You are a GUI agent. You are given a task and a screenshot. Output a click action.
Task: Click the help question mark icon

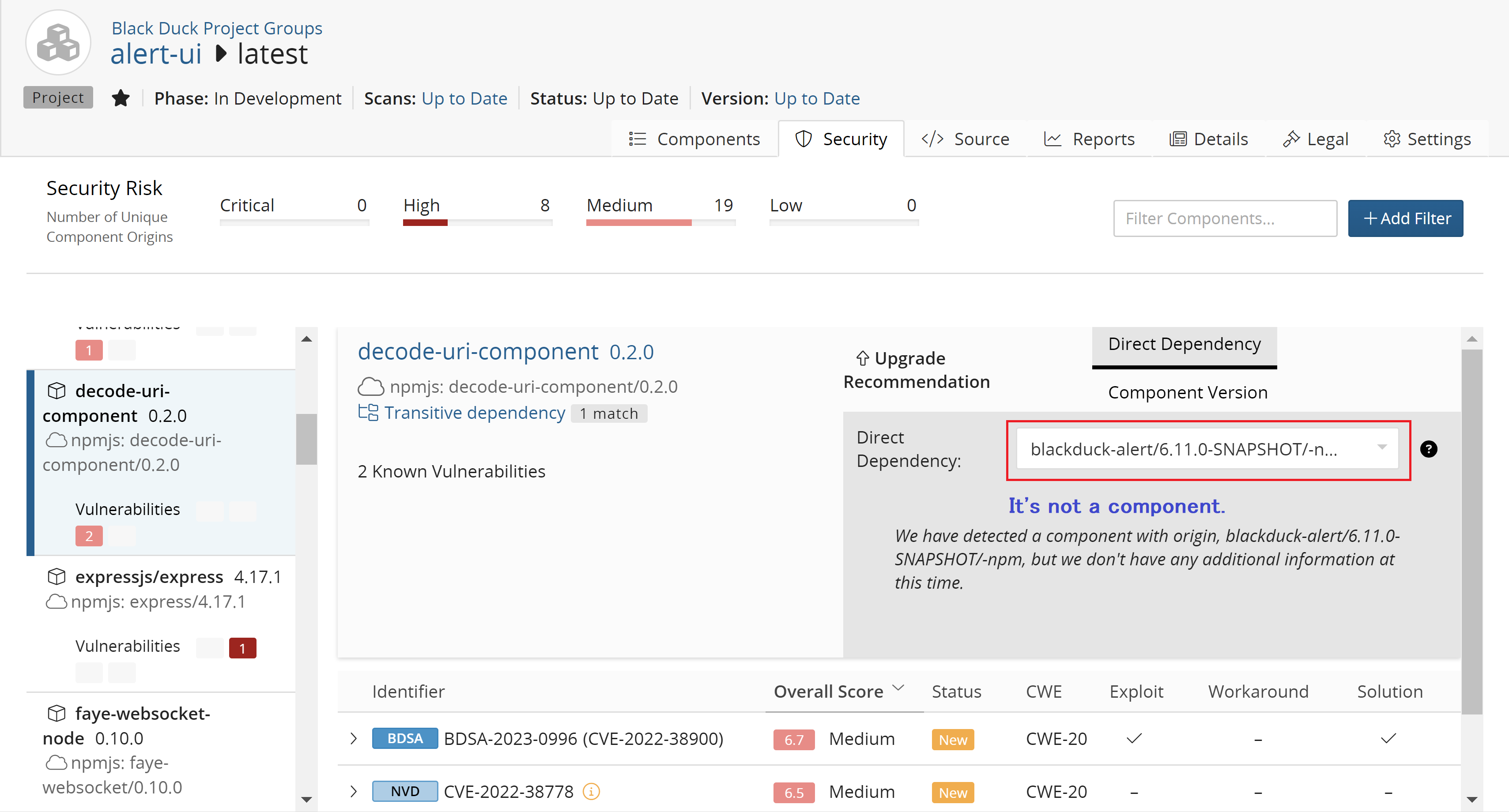point(1429,449)
